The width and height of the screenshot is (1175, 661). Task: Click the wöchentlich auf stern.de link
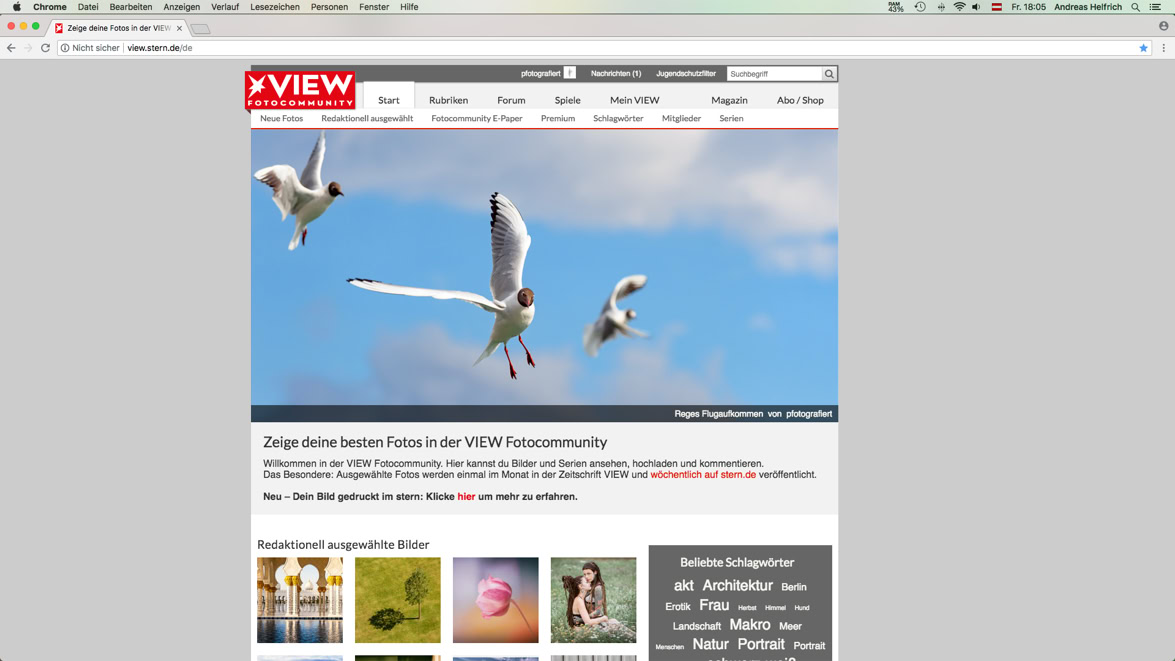(x=703, y=474)
